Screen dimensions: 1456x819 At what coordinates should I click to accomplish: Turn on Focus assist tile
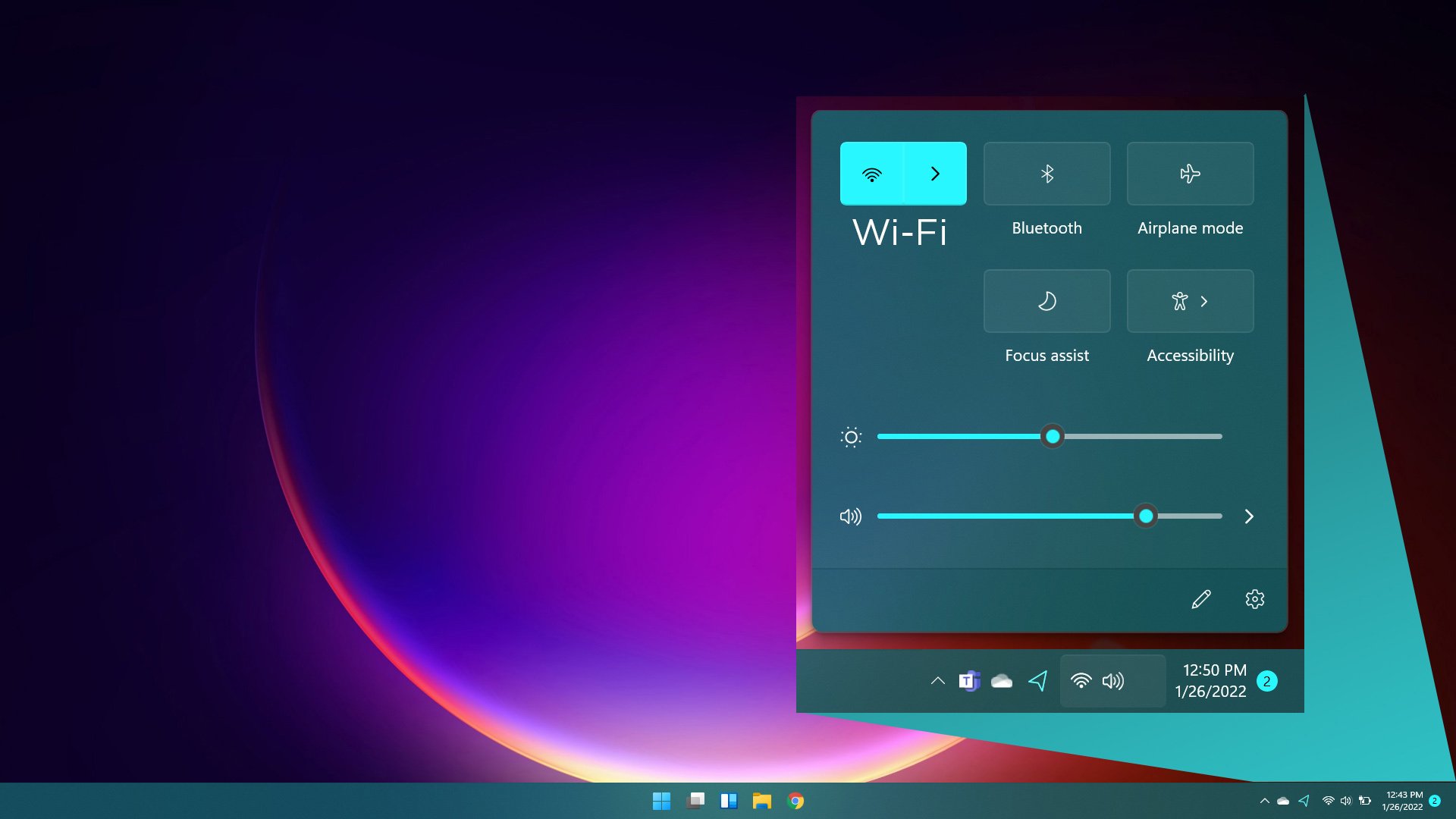[x=1046, y=301]
